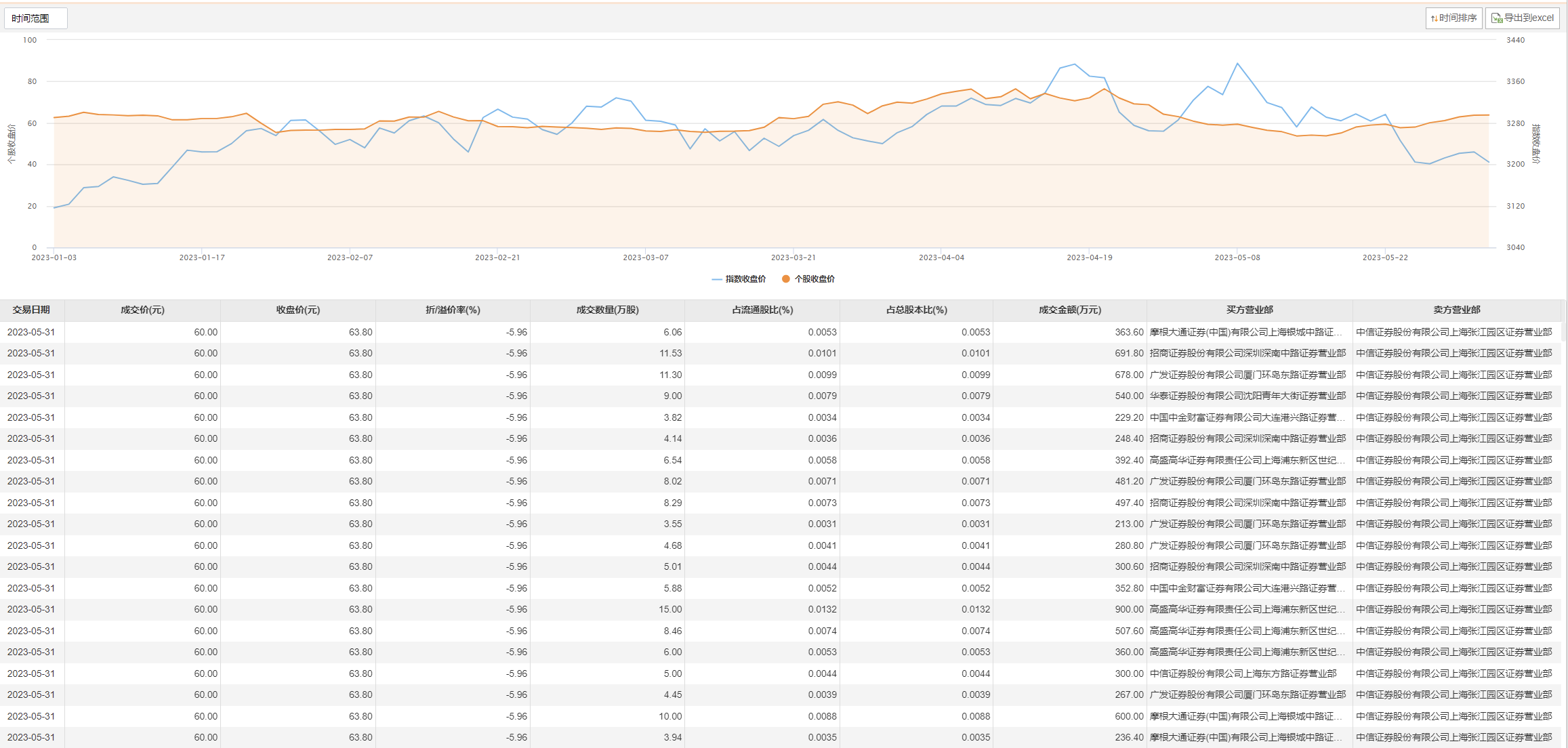This screenshot has width=1568, height=748.
Task: Click 卖方营业部 column header
Action: 1456,310
